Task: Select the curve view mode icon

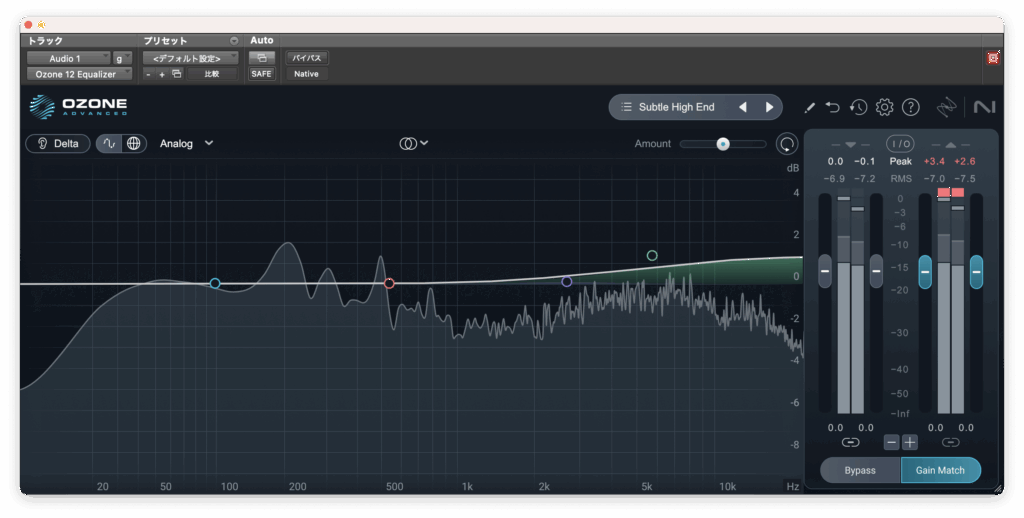Action: pos(110,143)
